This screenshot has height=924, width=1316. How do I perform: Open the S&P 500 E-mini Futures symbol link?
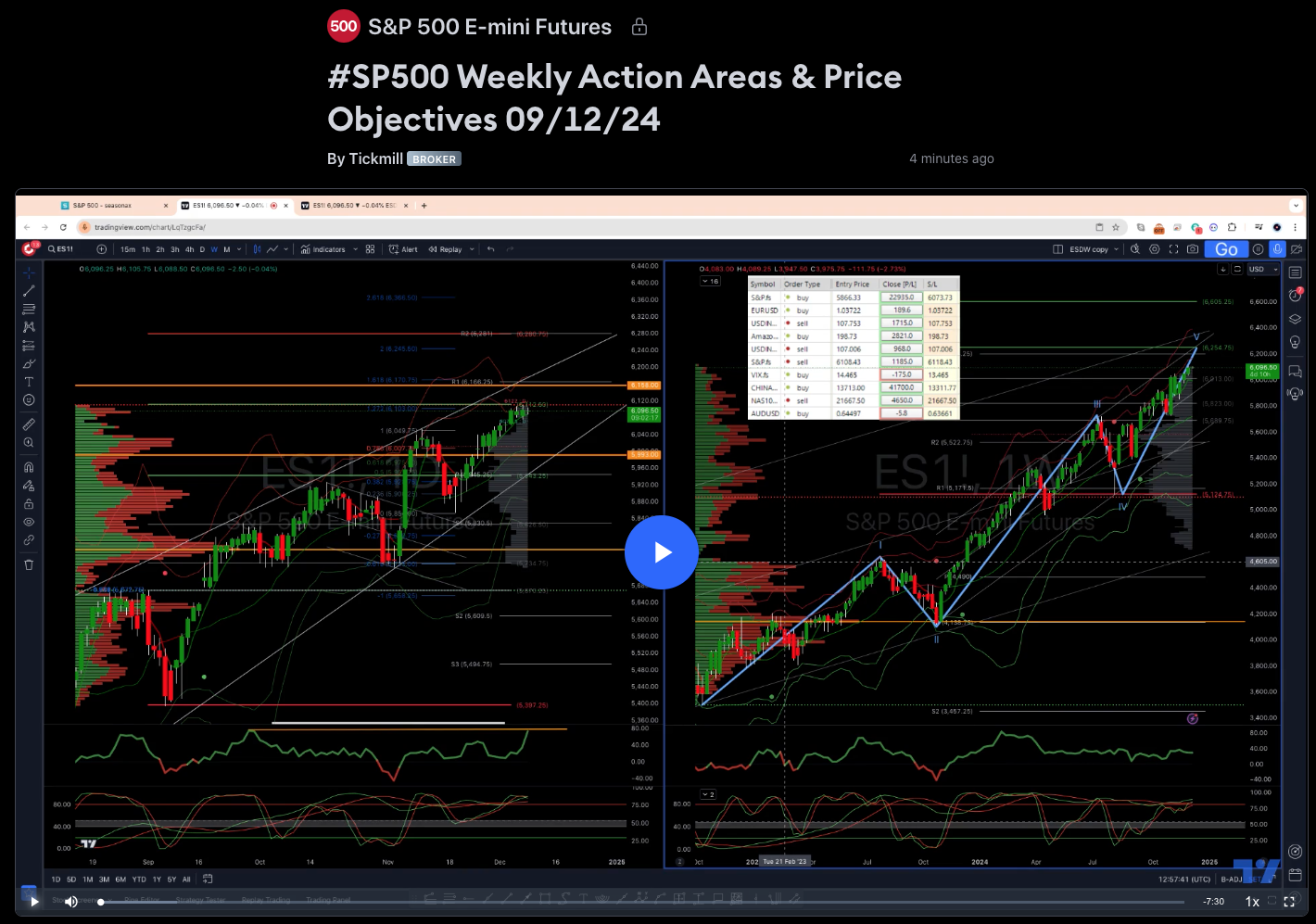click(489, 27)
